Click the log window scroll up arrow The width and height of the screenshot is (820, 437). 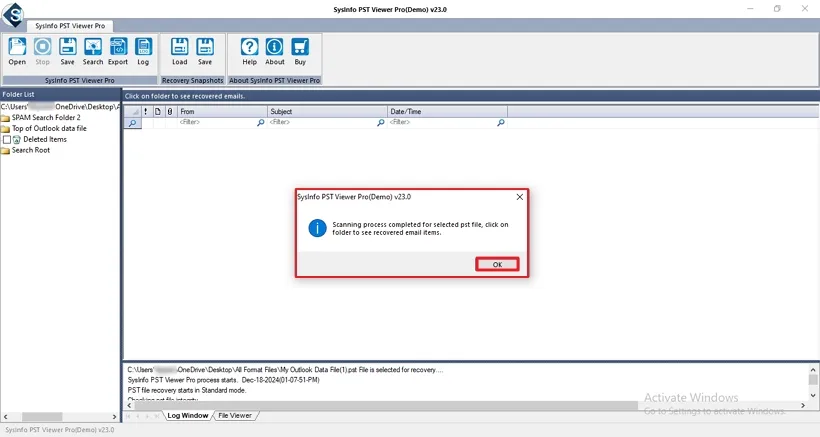813,370
